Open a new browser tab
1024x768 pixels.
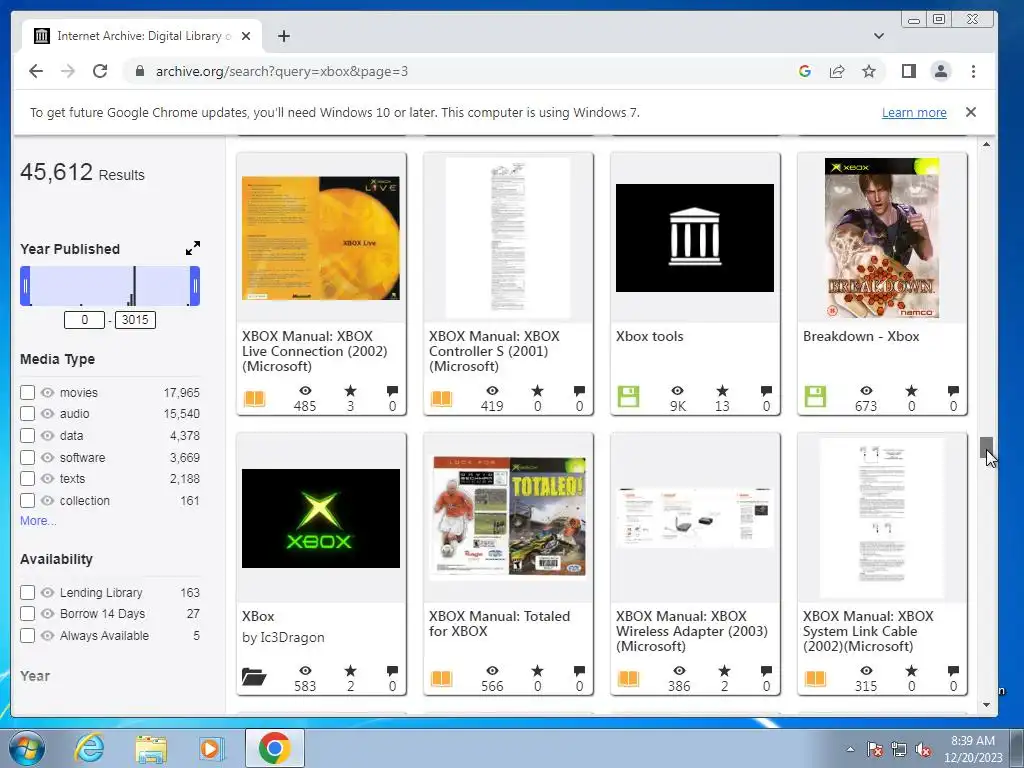[283, 36]
